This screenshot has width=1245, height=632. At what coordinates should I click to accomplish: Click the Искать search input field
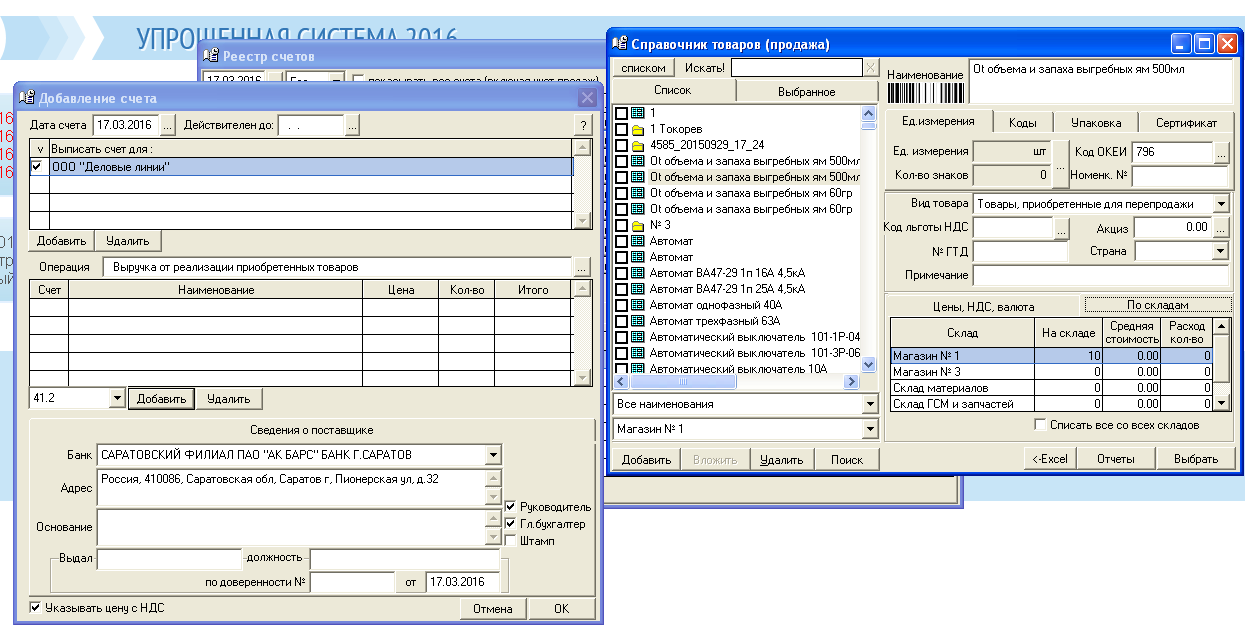pos(795,68)
